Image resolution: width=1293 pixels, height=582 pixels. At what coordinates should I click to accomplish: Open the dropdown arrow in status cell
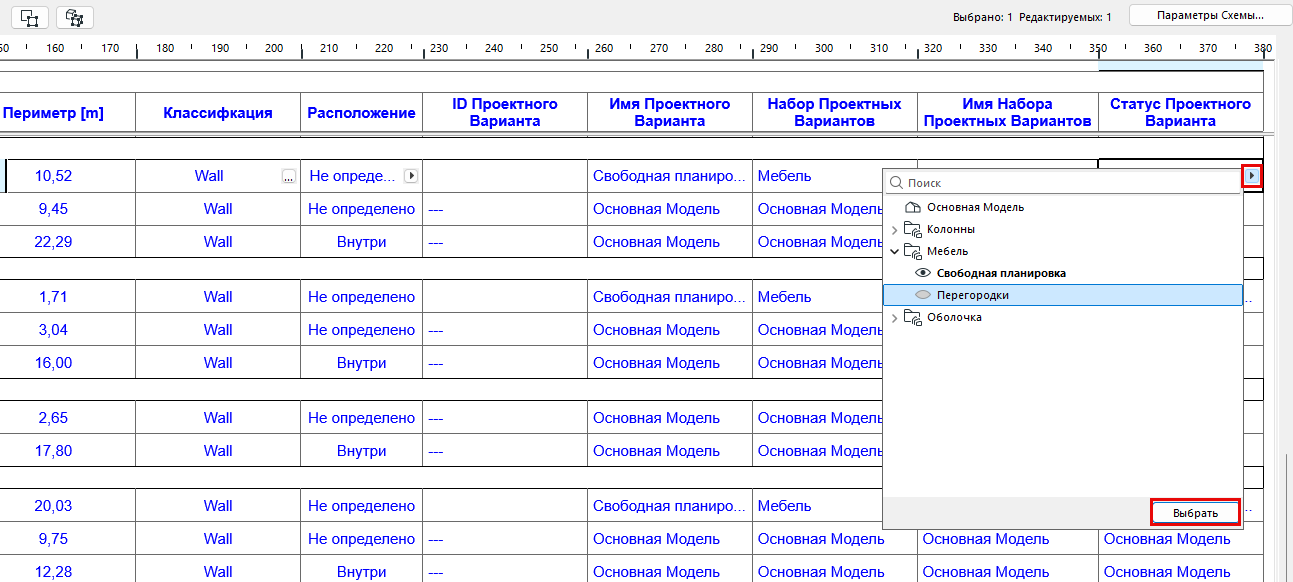coord(1252,176)
